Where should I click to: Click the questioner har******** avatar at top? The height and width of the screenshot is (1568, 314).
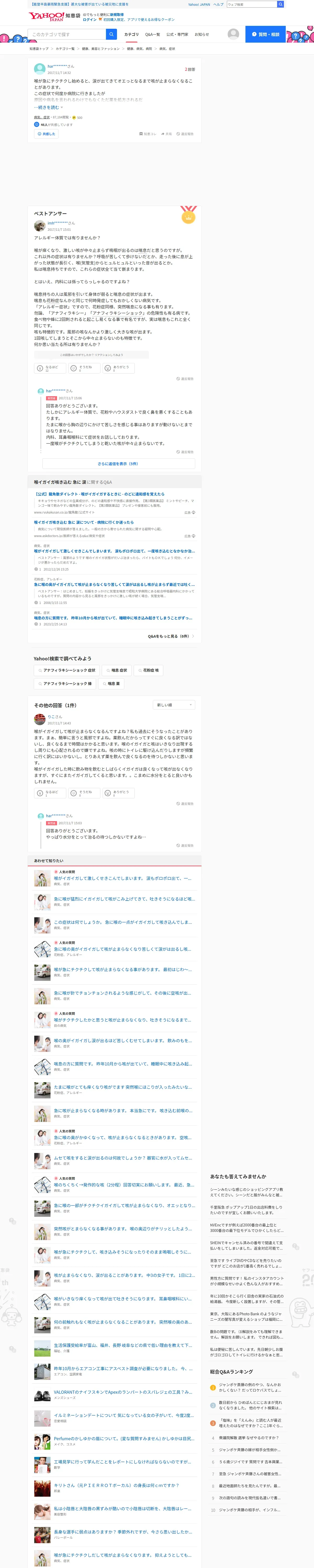[x=40, y=69]
